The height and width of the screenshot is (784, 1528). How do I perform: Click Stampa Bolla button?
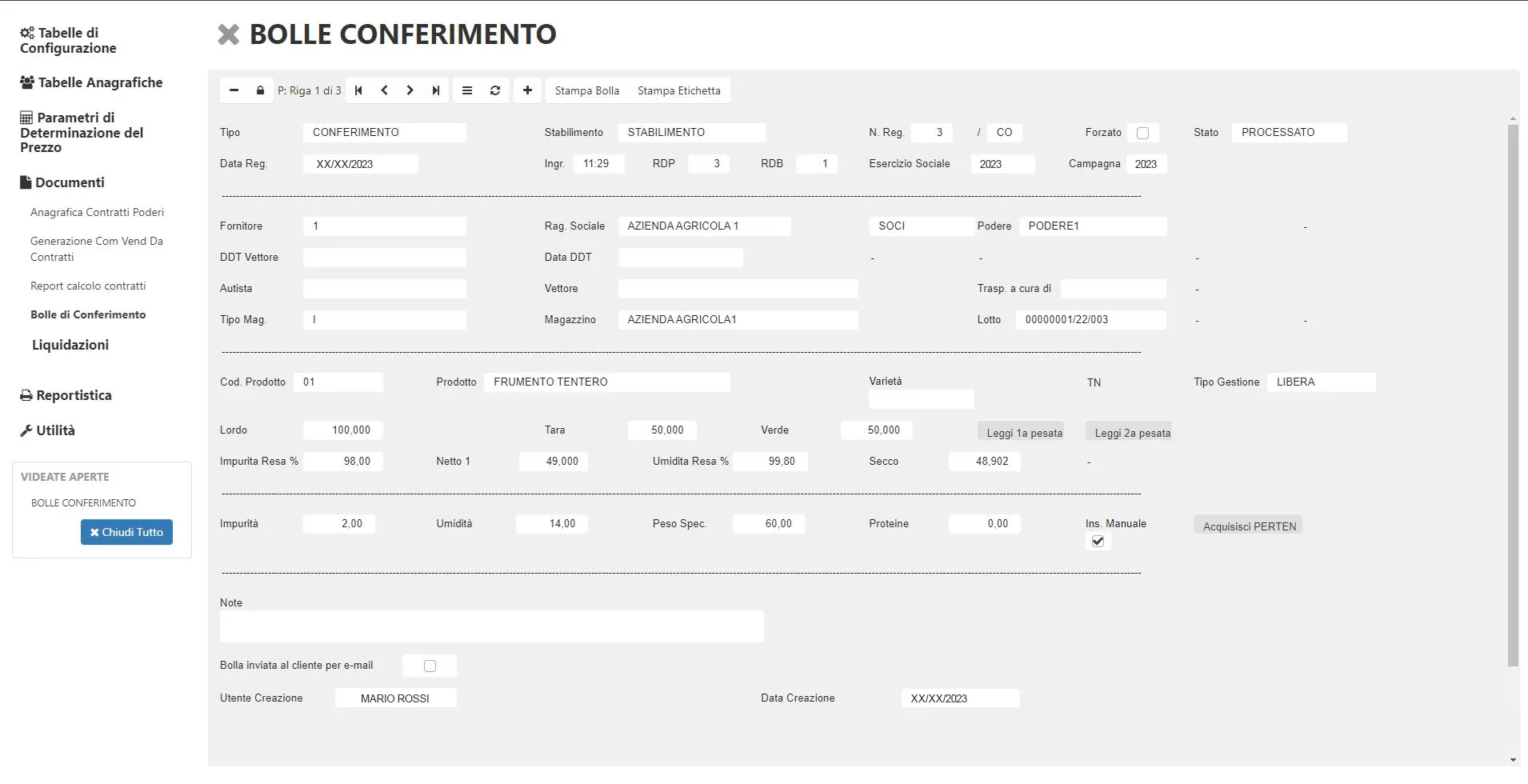[587, 90]
